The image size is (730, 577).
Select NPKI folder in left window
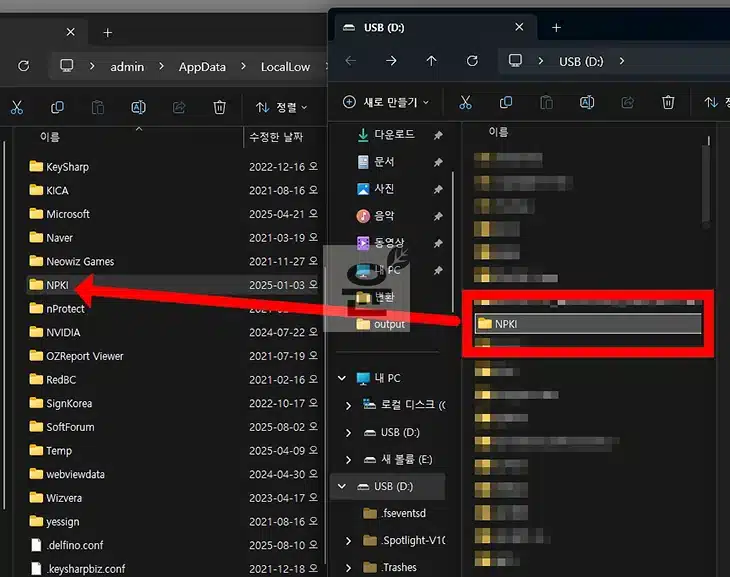click(172, 285)
